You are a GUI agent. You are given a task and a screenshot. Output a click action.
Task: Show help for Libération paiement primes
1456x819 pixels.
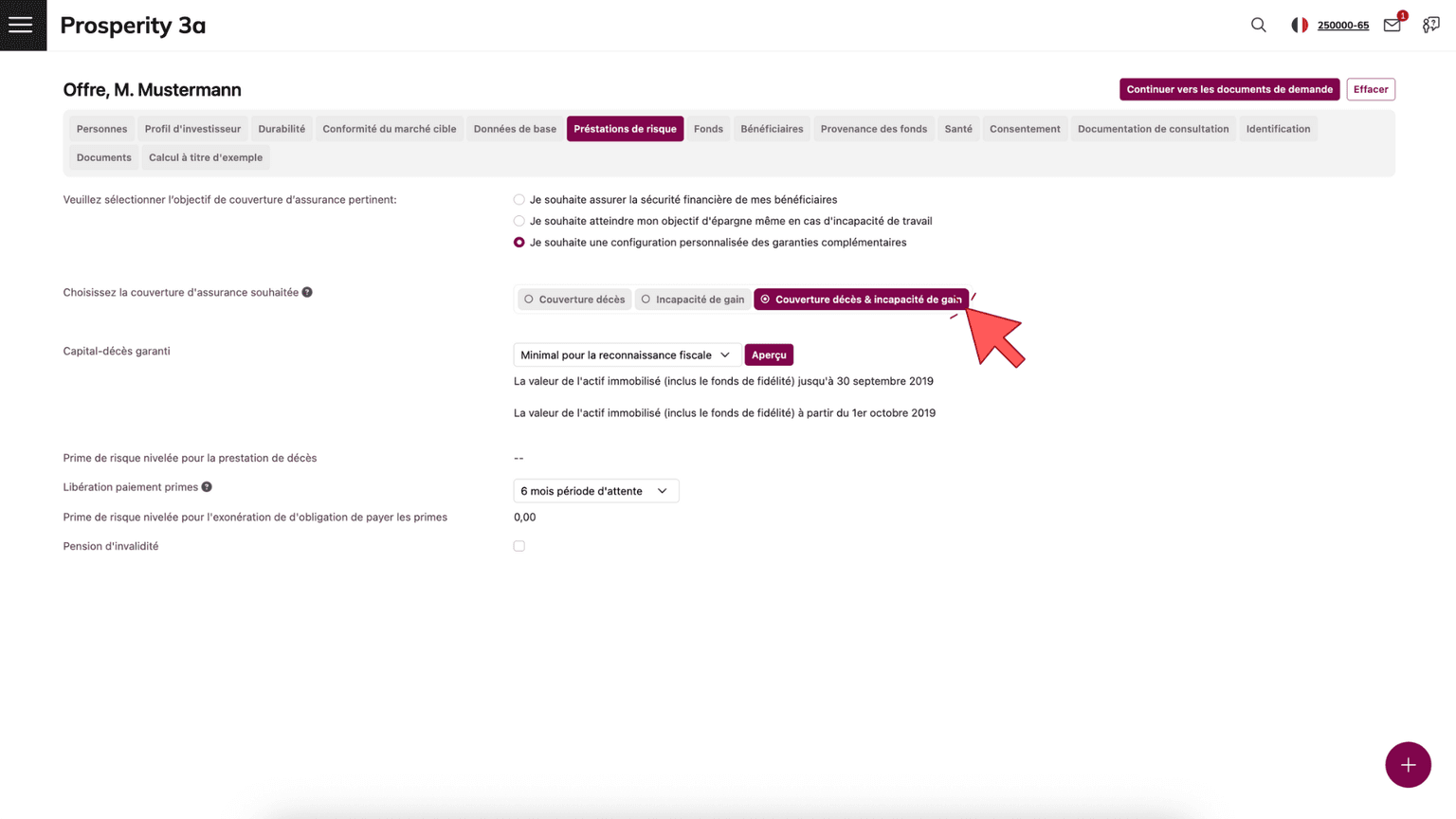[x=207, y=487]
